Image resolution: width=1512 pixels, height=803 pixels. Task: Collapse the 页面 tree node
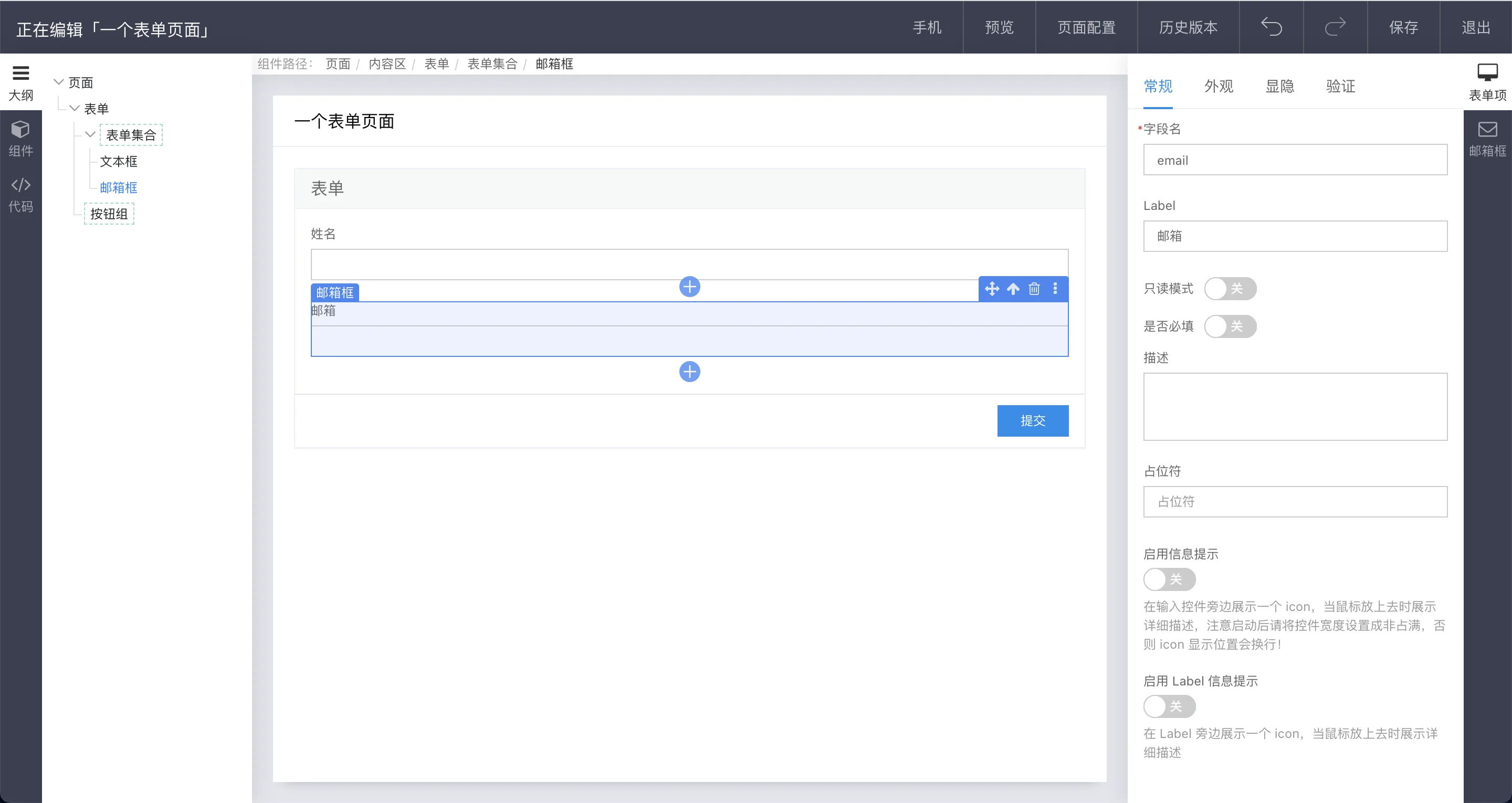pos(59,82)
